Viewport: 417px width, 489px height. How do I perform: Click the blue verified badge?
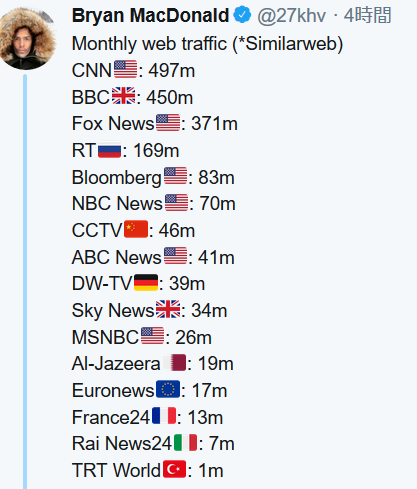242,15
